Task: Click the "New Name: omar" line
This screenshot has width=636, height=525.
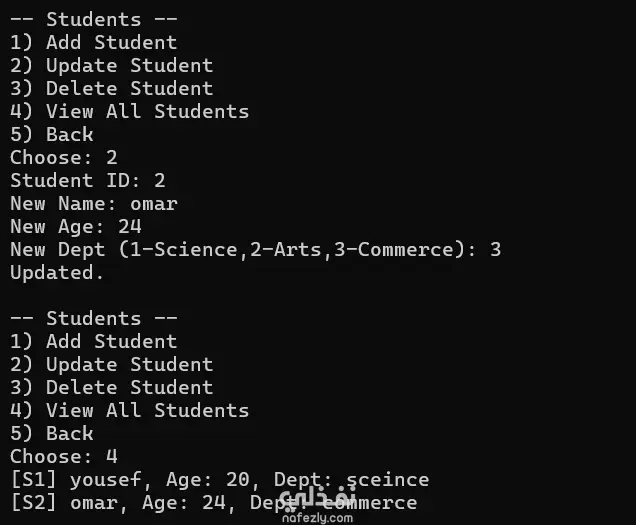Action: pyautogui.click(x=94, y=203)
